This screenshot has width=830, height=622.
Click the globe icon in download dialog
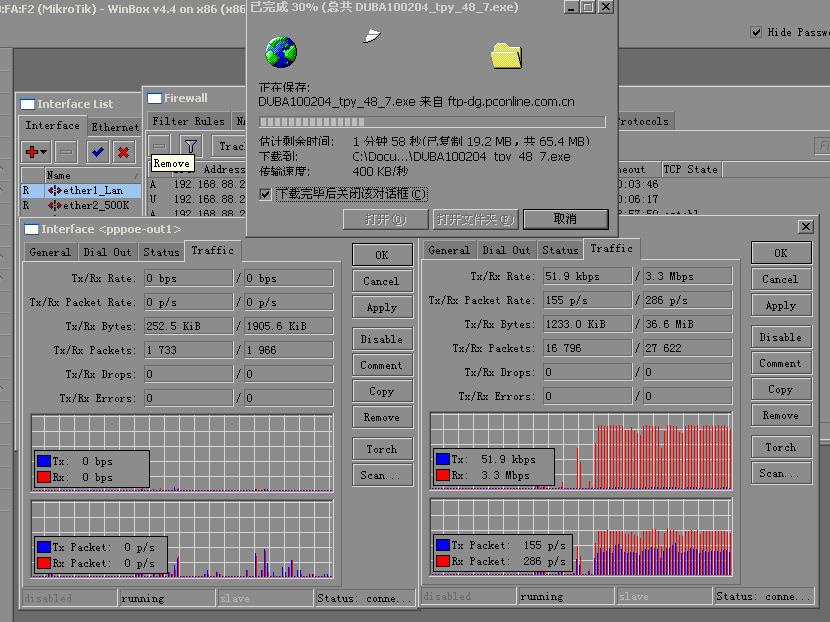pos(281,52)
